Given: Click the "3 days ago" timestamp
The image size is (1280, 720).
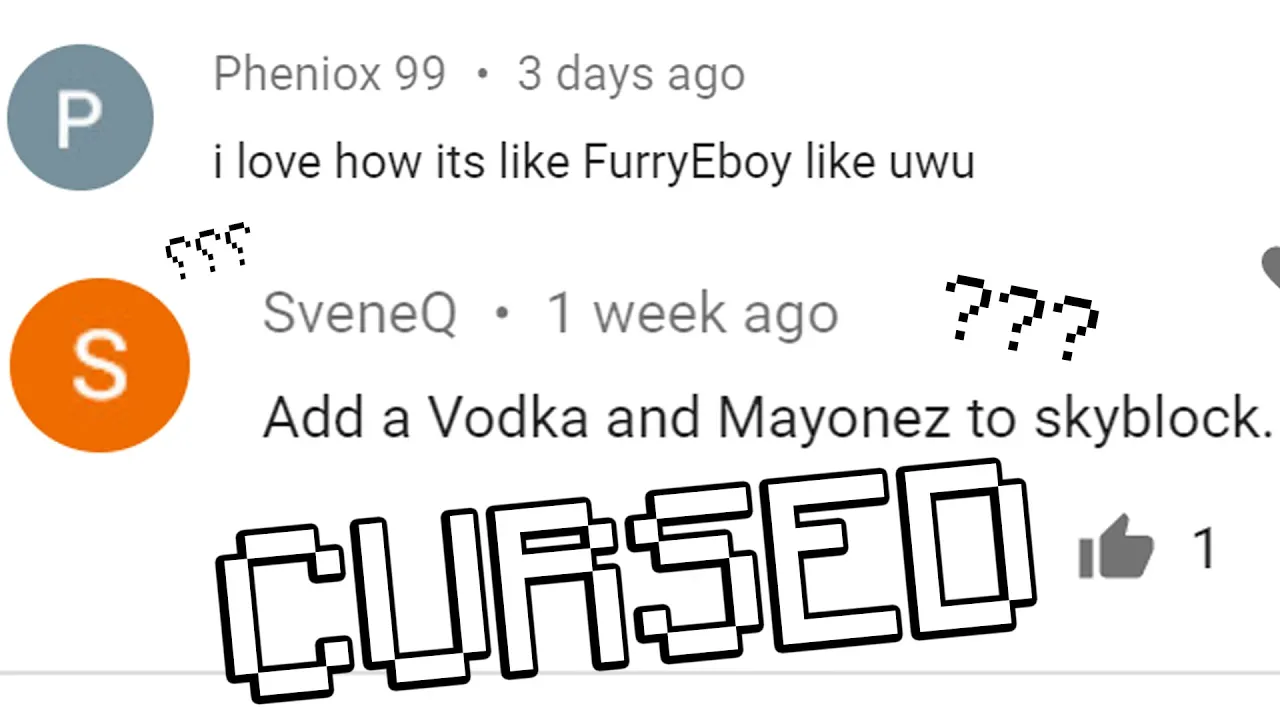Looking at the screenshot, I should click(631, 75).
